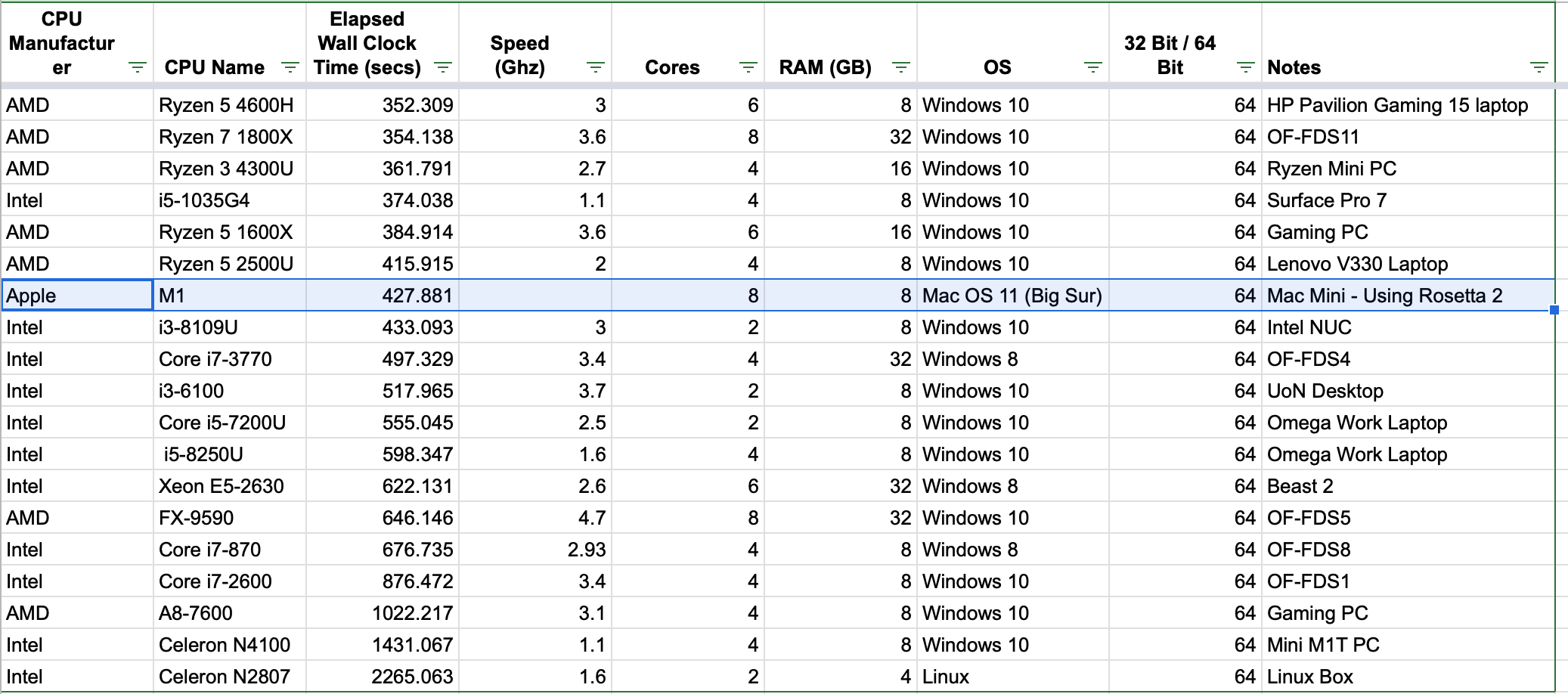Select the Xeon E5-2630 cell
This screenshot has height=694, width=1568.
coord(230,486)
